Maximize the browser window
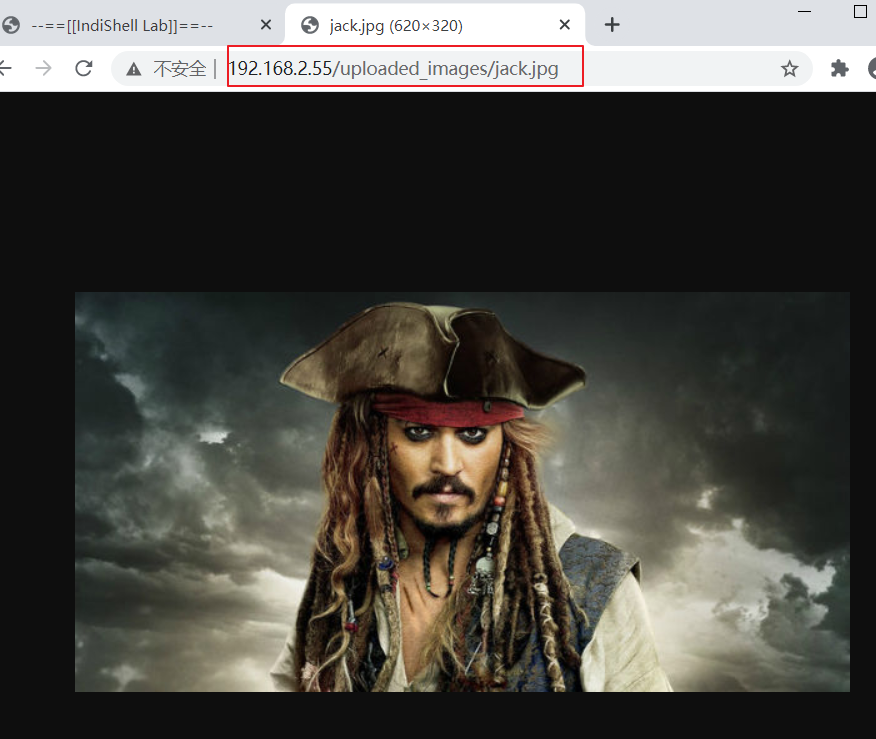 tap(860, 11)
